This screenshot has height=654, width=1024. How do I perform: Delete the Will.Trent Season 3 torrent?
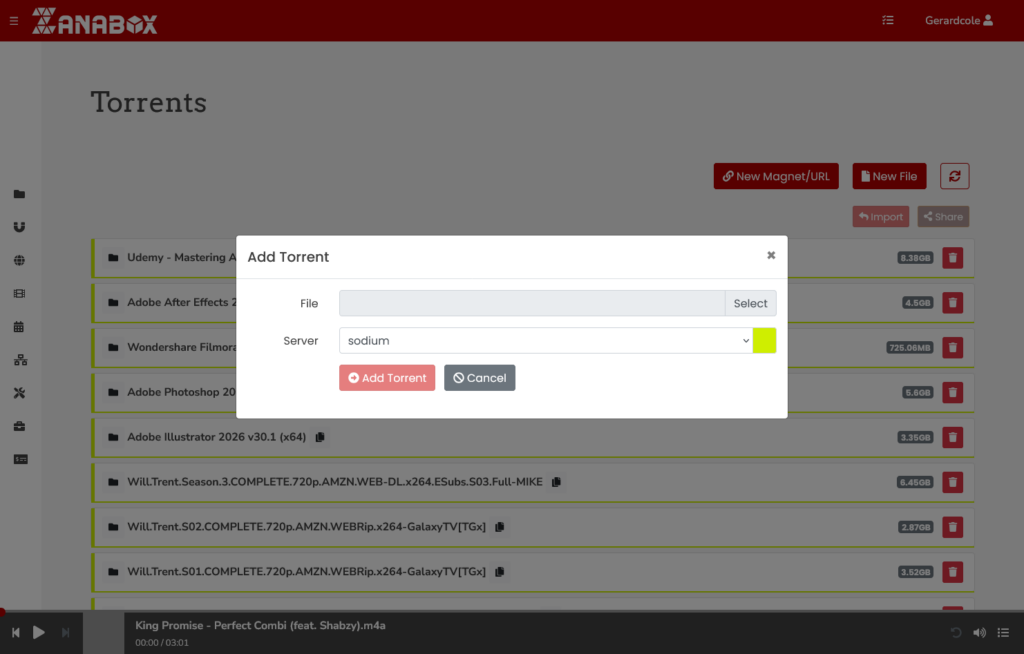[951, 482]
